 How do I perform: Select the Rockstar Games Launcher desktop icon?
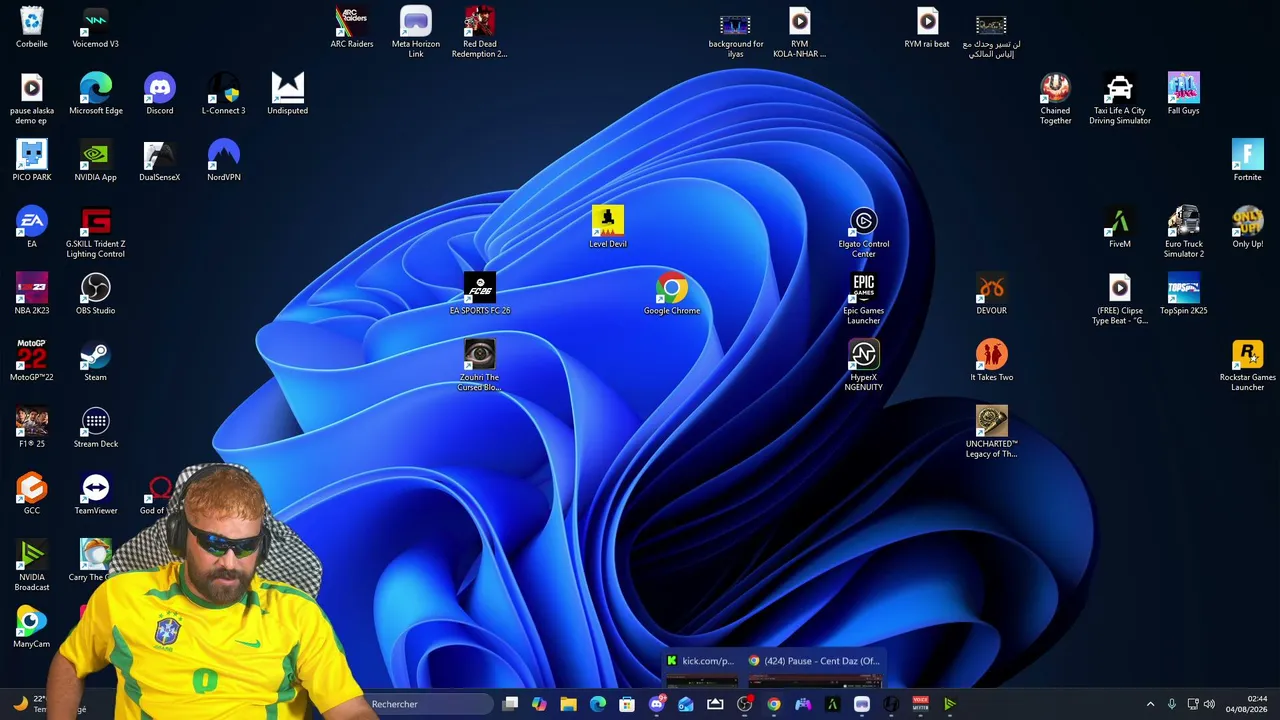point(1248,366)
